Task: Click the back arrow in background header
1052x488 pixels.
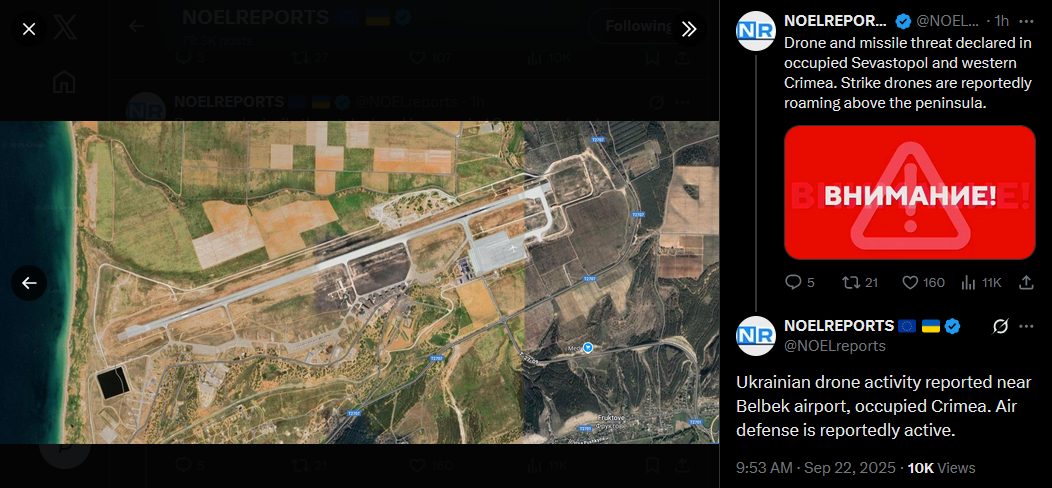Action: (136, 26)
